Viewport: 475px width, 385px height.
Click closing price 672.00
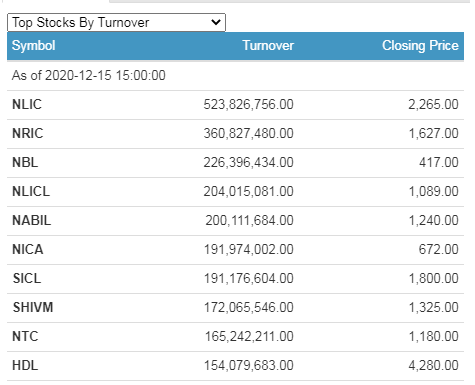click(439, 249)
